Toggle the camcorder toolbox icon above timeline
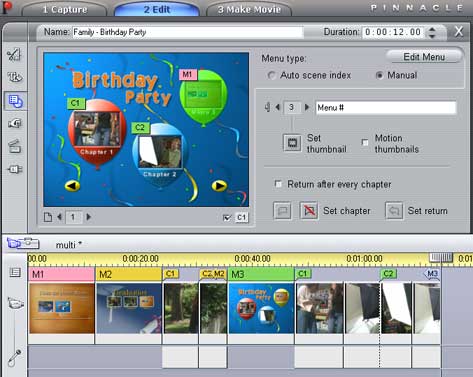This screenshot has width=473, height=377. click(x=22, y=243)
